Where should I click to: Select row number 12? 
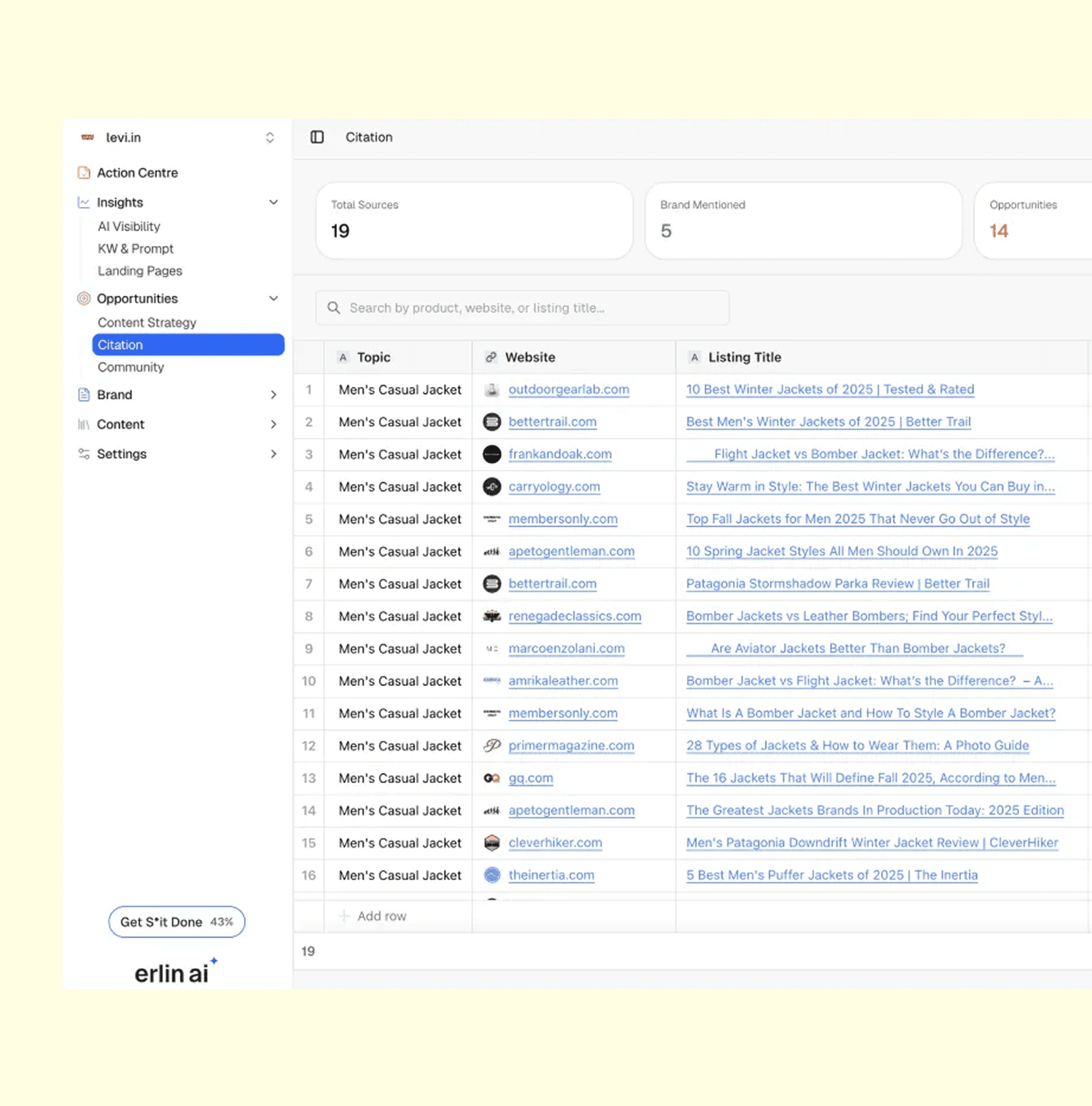point(309,745)
